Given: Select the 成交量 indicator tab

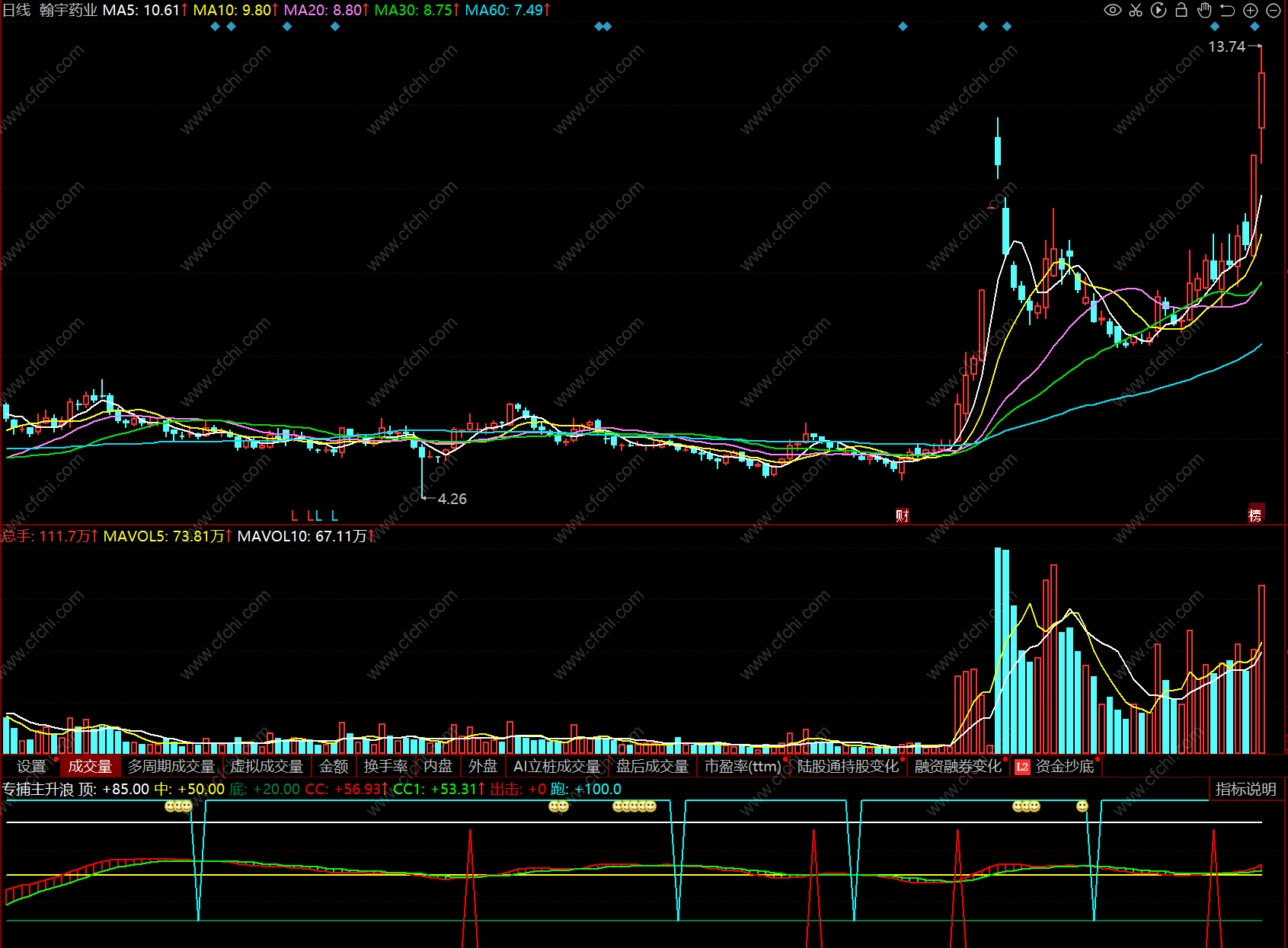Looking at the screenshot, I should tap(90, 766).
